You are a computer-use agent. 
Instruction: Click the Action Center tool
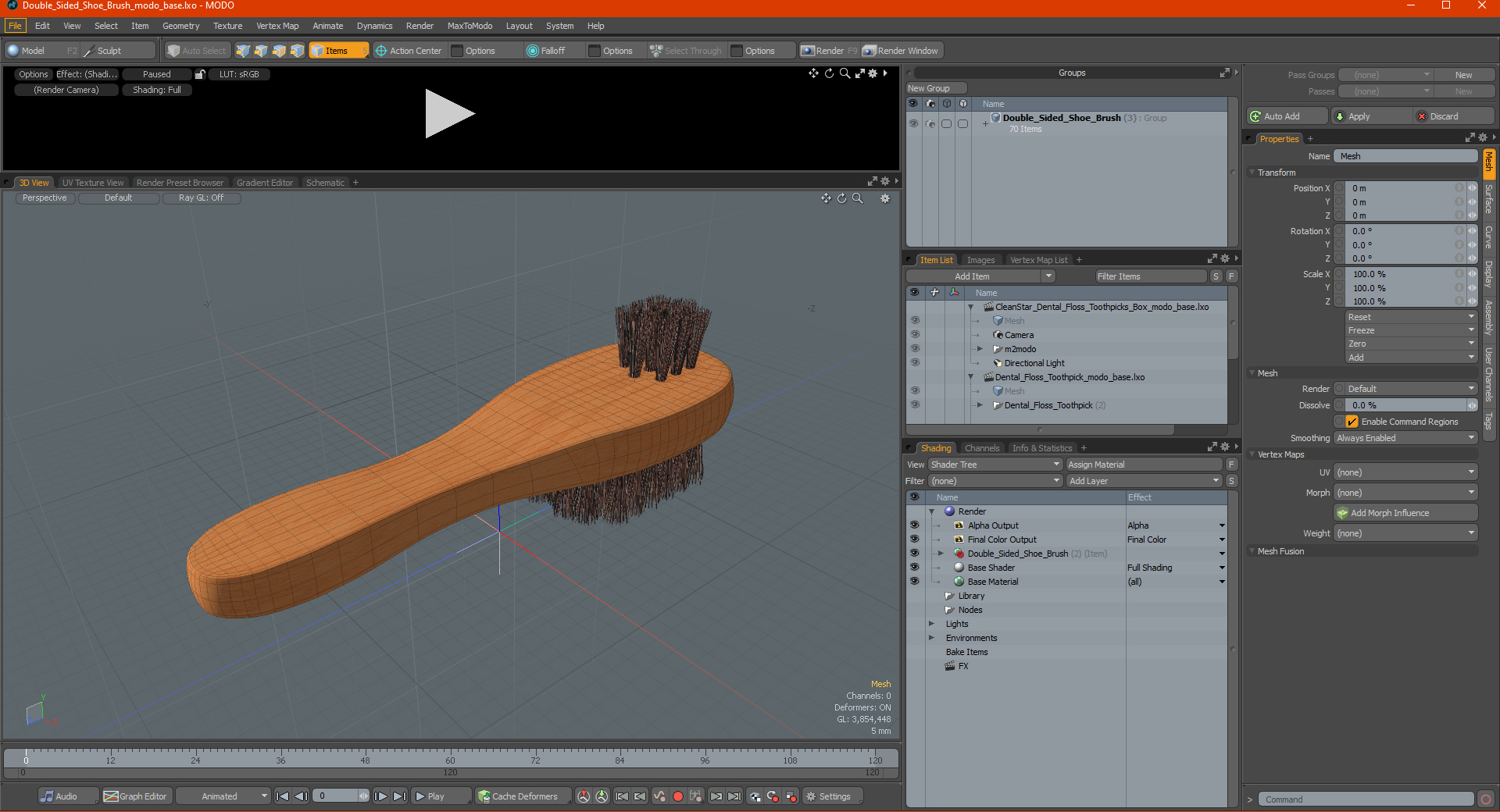(409, 51)
